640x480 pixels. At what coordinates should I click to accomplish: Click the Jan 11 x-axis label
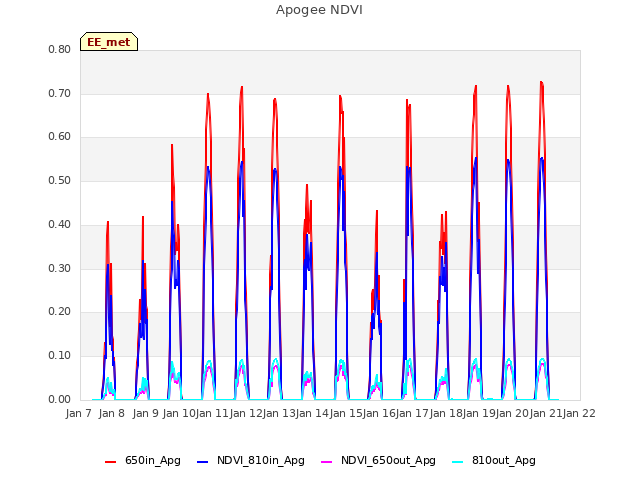212,413
